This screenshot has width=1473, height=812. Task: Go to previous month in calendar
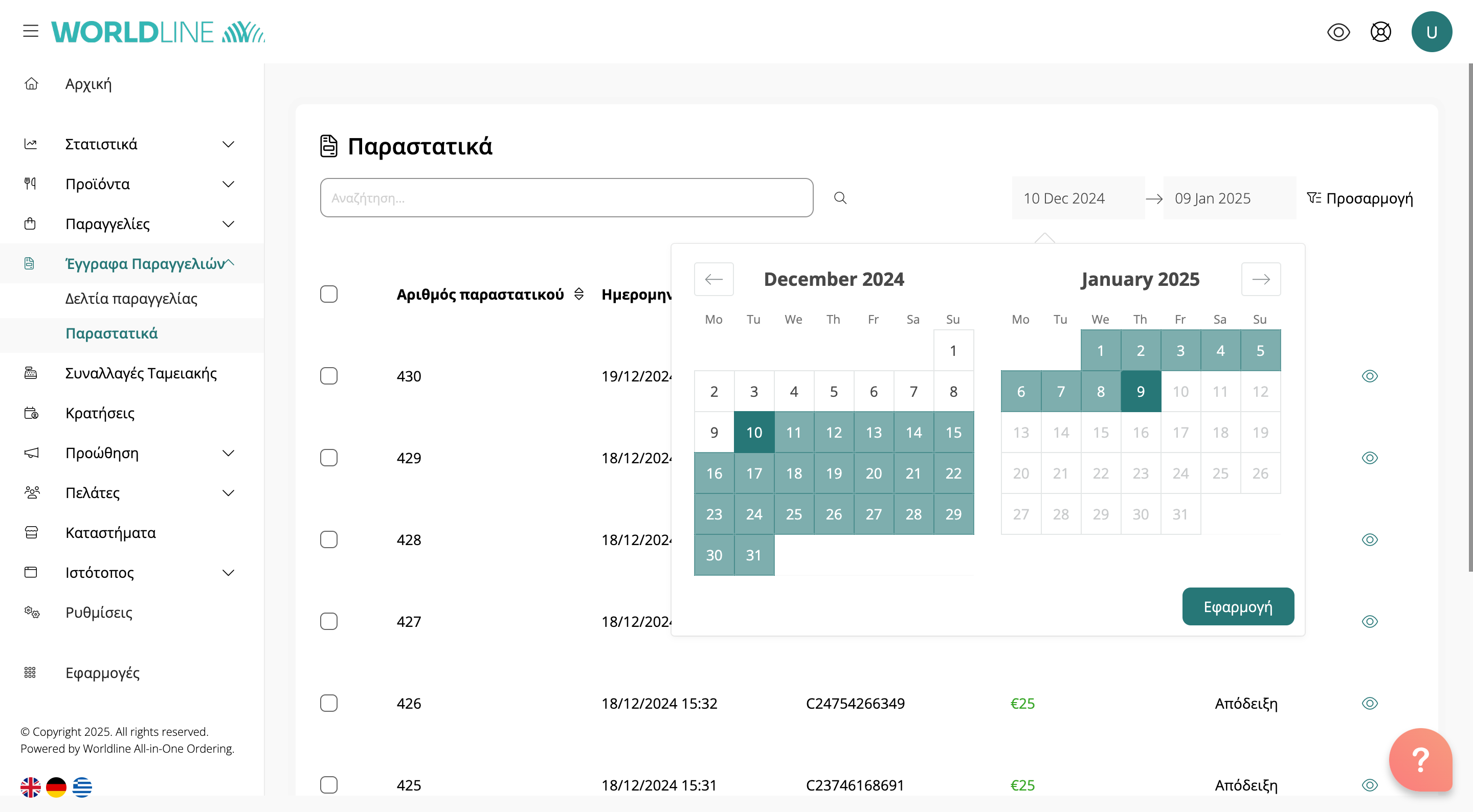[713, 279]
